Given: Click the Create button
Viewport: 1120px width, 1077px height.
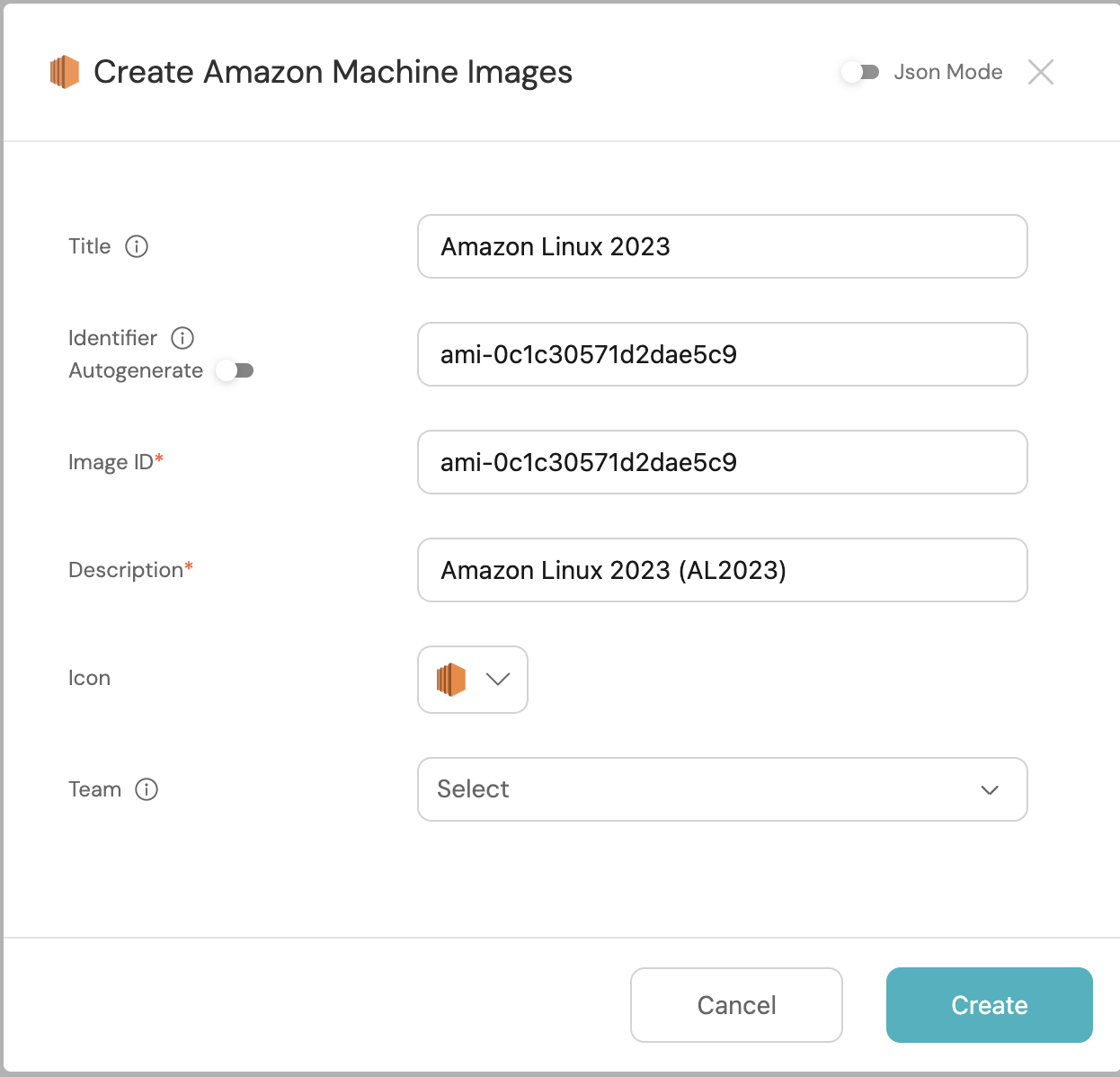Looking at the screenshot, I should pyautogui.click(x=989, y=1005).
